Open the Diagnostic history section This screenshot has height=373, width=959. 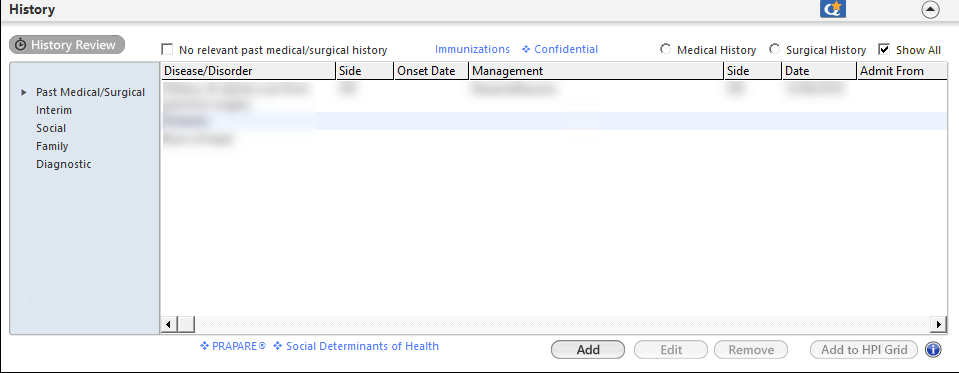64,164
